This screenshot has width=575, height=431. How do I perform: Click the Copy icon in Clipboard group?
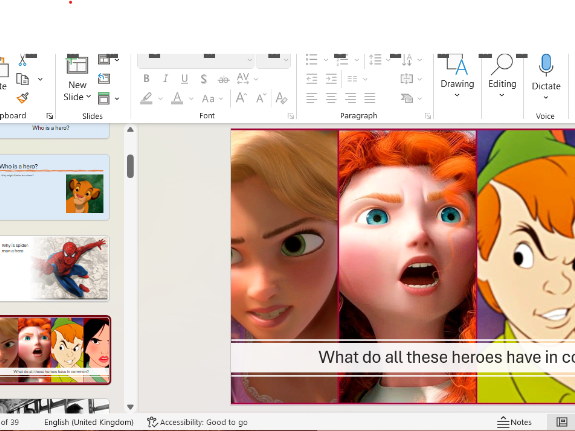[x=22, y=79]
